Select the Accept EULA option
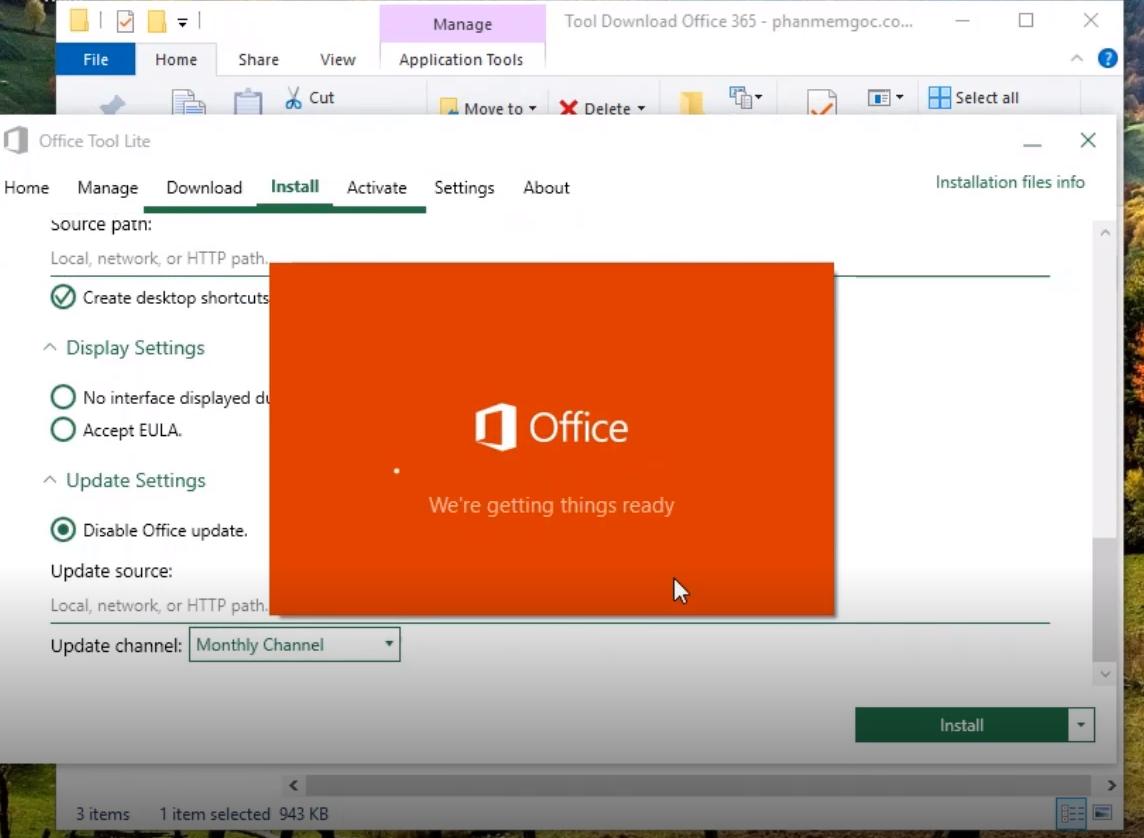Viewport: 1144px width, 838px height. pyautogui.click(x=63, y=430)
